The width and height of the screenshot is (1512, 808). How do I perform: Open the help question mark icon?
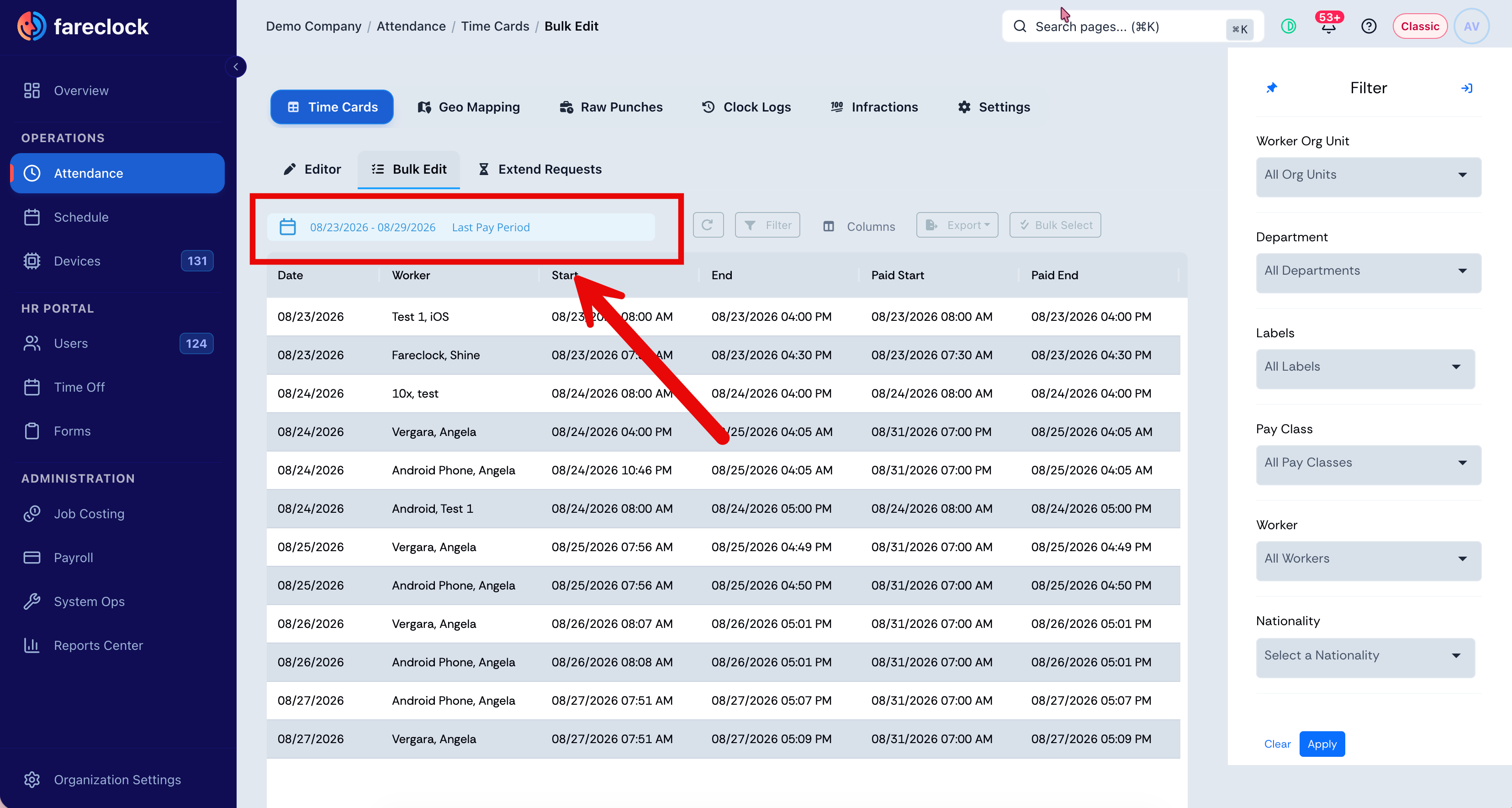coord(1369,27)
